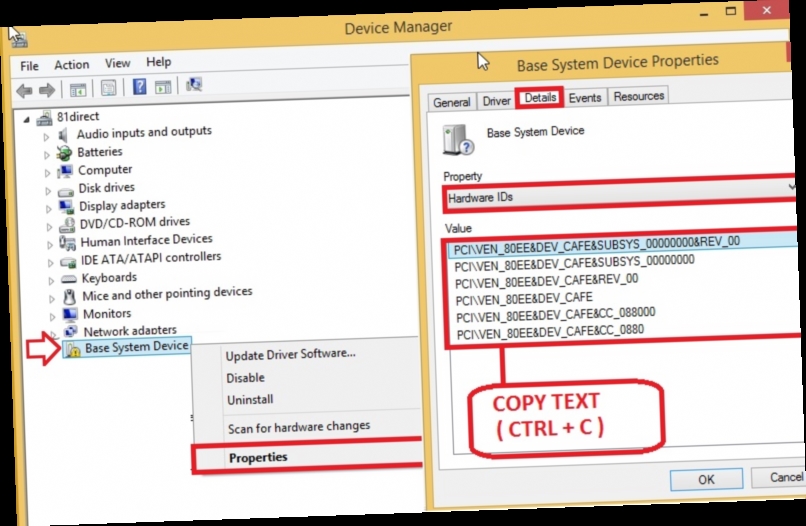This screenshot has height=526, width=806.
Task: Collapse the 81direct root node
Action: (26, 119)
